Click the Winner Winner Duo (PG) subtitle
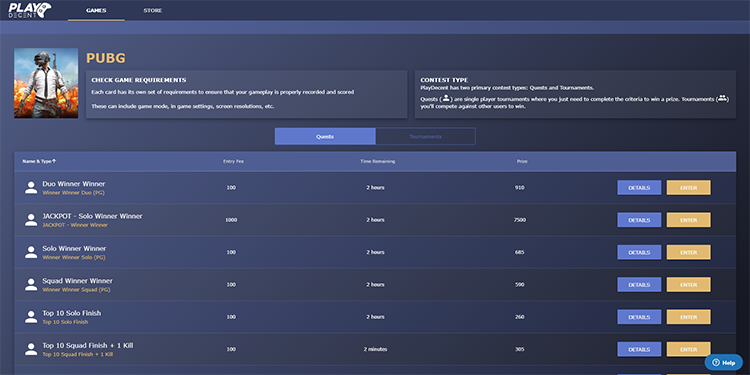 point(74,193)
